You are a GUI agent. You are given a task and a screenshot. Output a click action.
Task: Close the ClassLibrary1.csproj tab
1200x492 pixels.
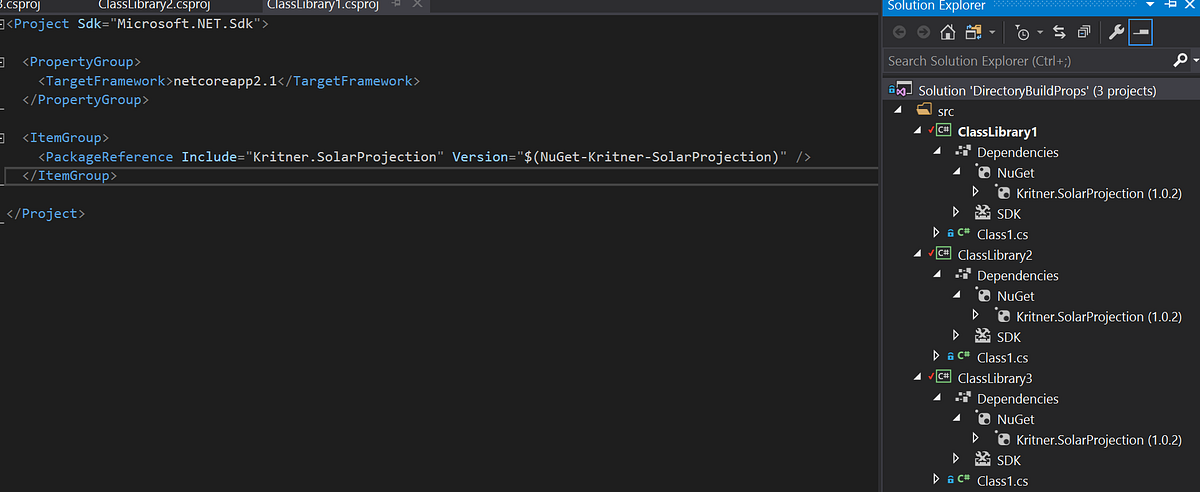pos(417,5)
